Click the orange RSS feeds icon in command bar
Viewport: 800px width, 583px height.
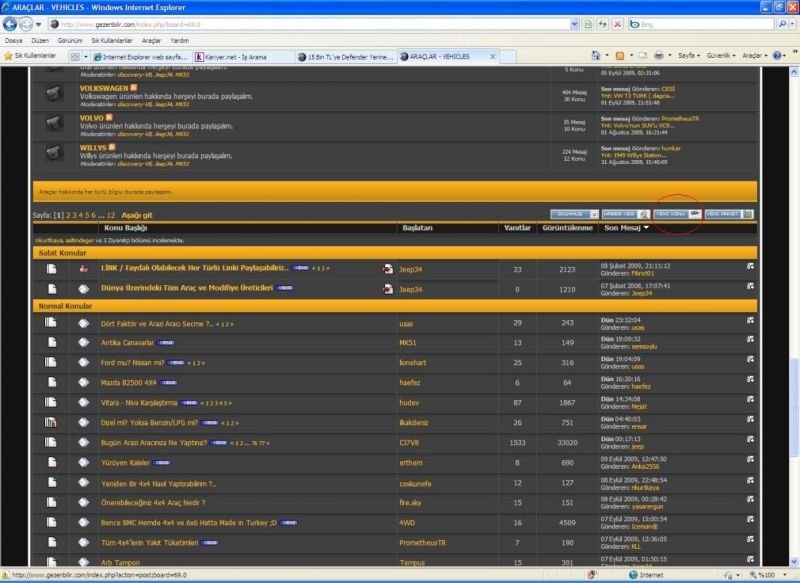[x=620, y=56]
